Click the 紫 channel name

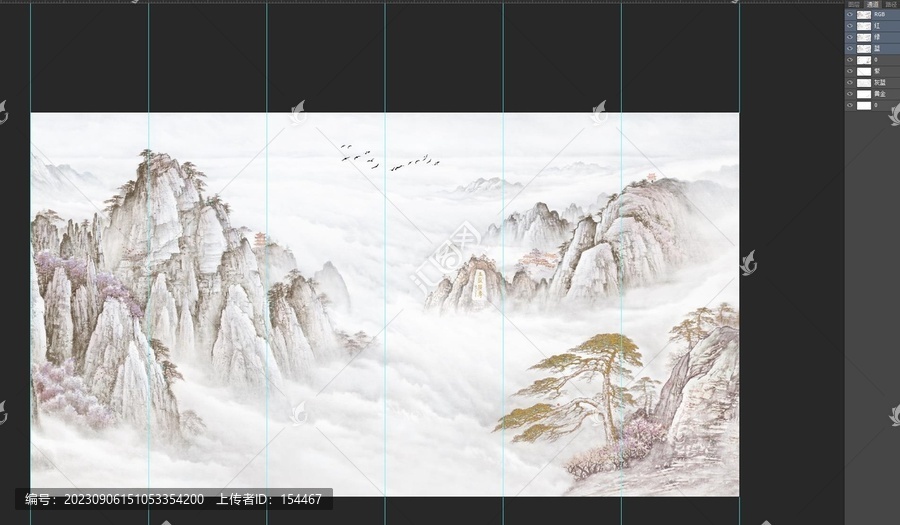pyautogui.click(x=877, y=71)
